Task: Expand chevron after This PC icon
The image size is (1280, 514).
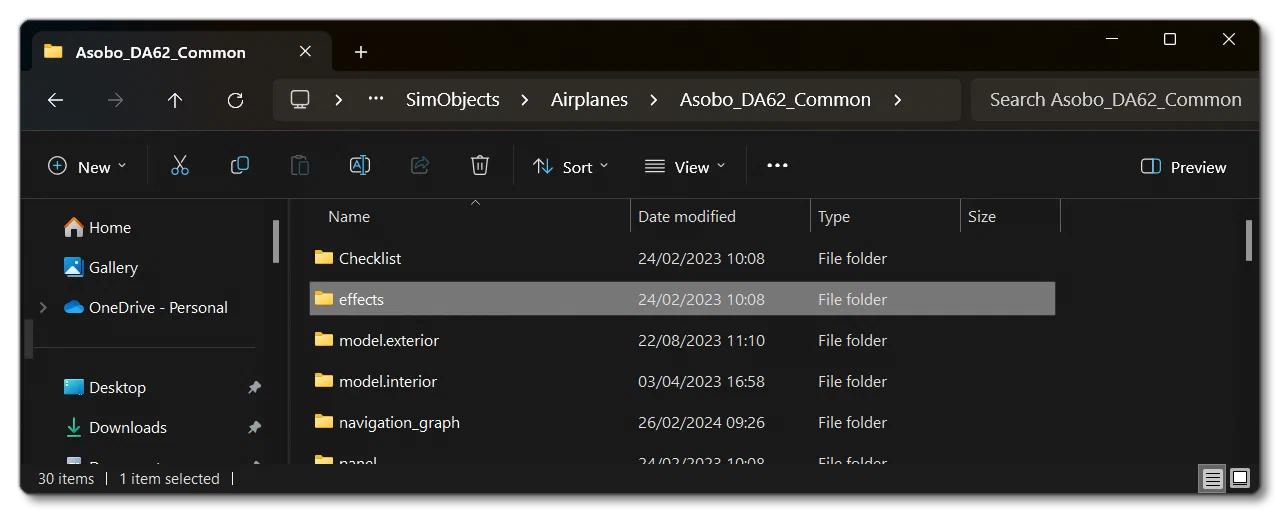Action: click(339, 100)
